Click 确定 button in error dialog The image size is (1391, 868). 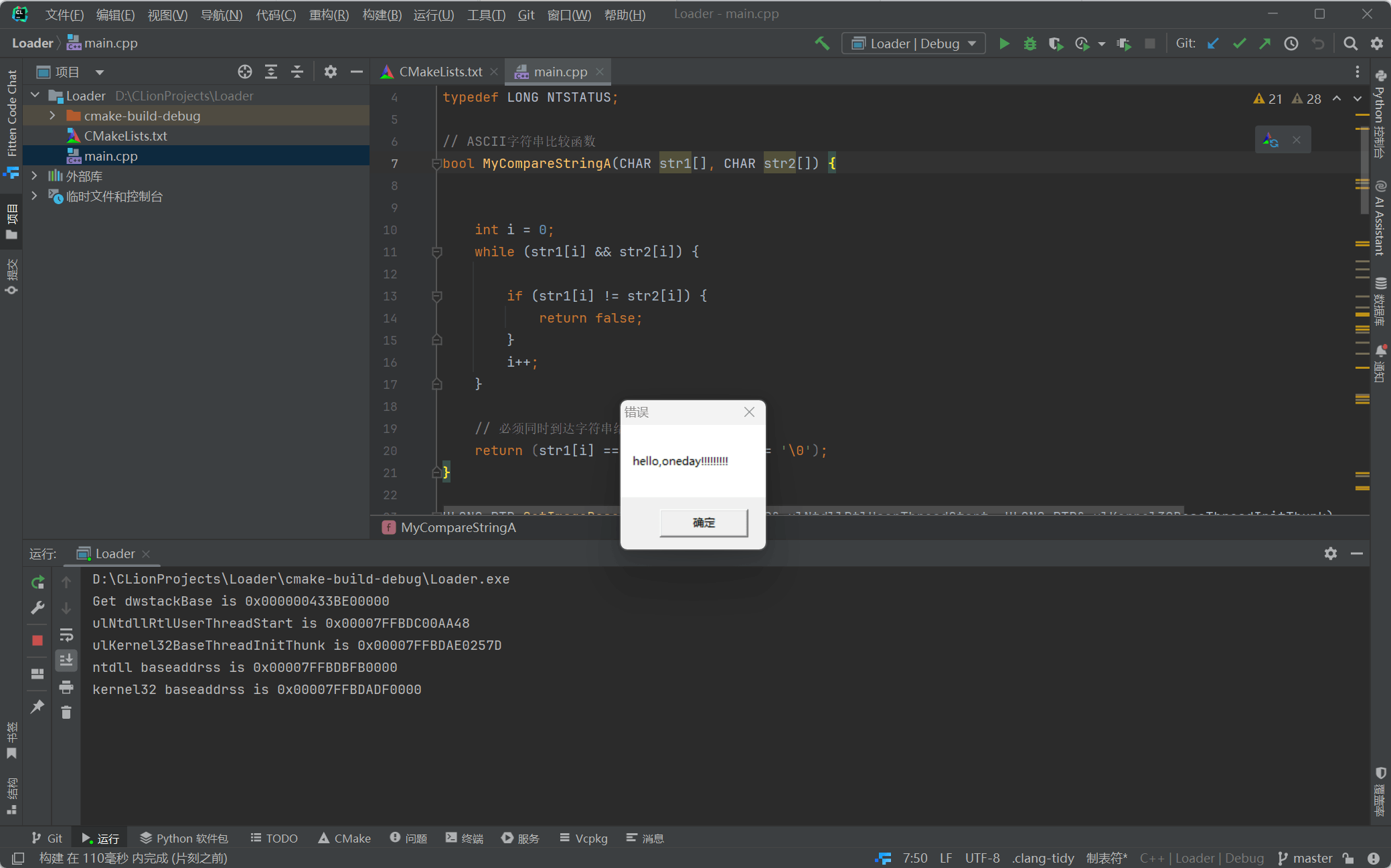(x=704, y=523)
